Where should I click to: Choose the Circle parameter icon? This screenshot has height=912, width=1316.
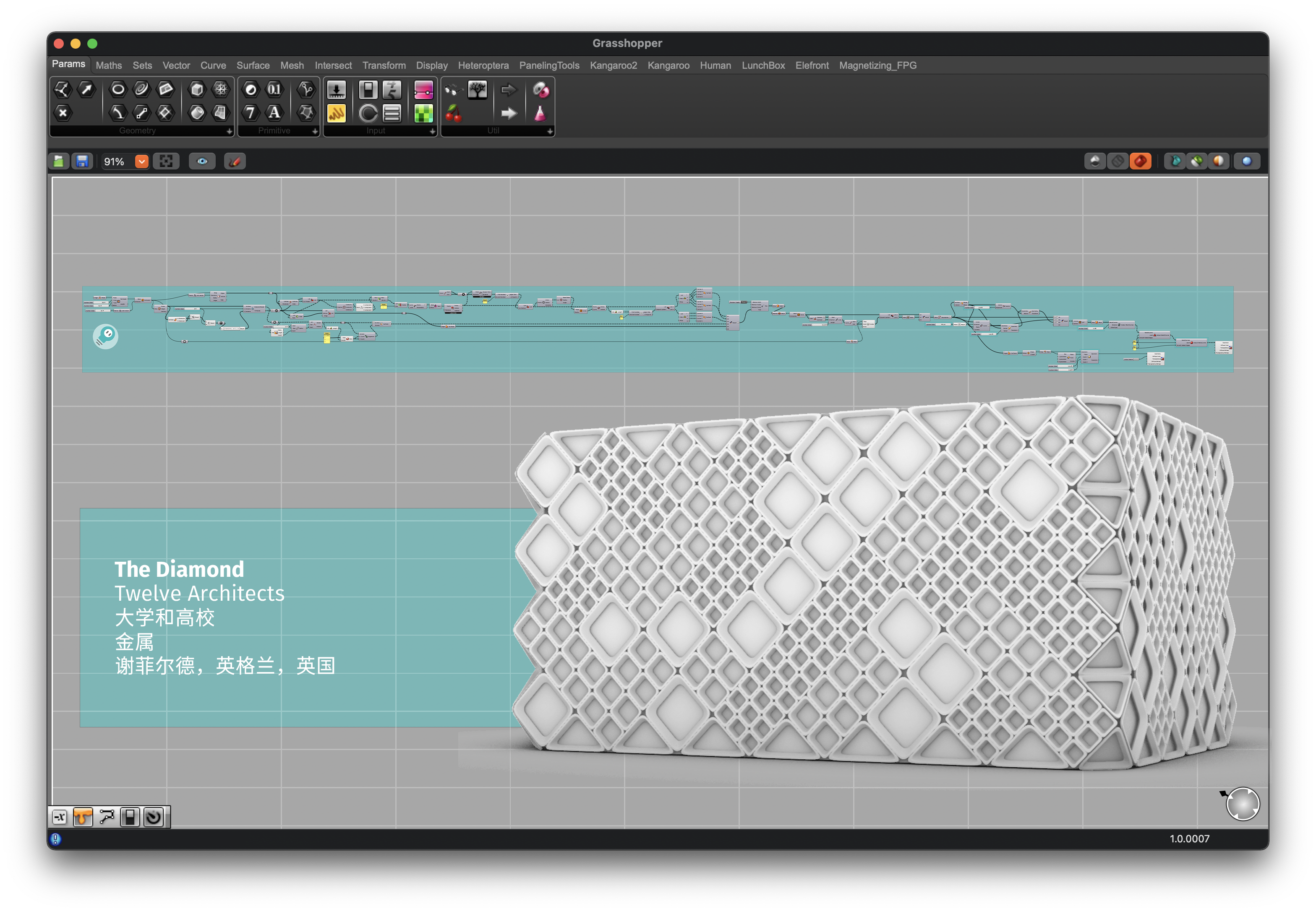pyautogui.click(x=118, y=90)
